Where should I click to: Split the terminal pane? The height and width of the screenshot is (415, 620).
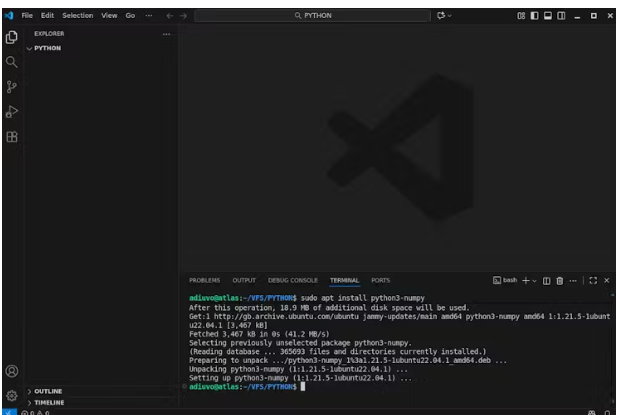tap(546, 280)
